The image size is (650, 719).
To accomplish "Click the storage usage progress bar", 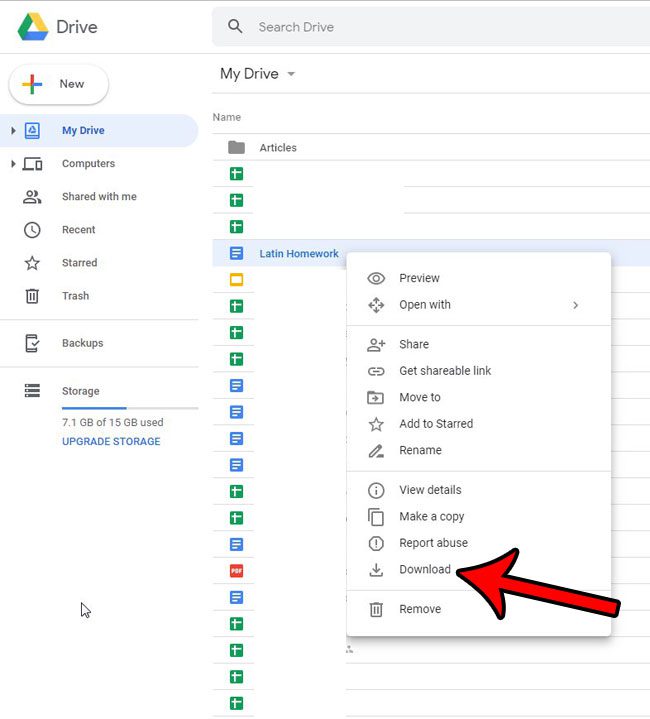I will click(x=129, y=408).
